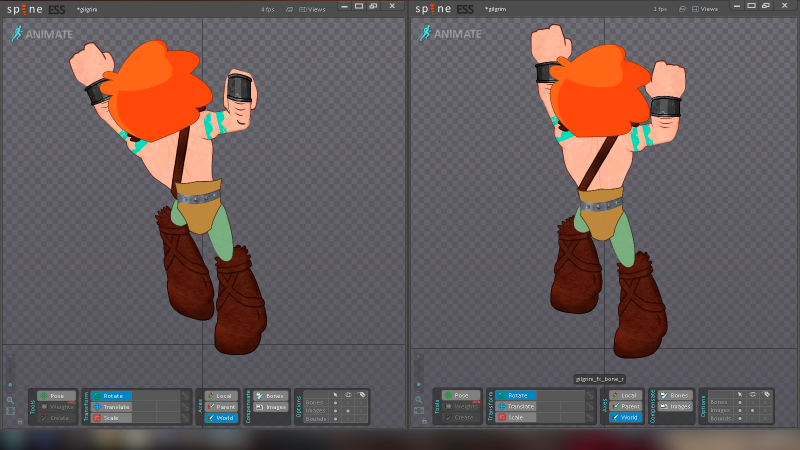Toggle Bones selectable dot in left Options

(335, 403)
